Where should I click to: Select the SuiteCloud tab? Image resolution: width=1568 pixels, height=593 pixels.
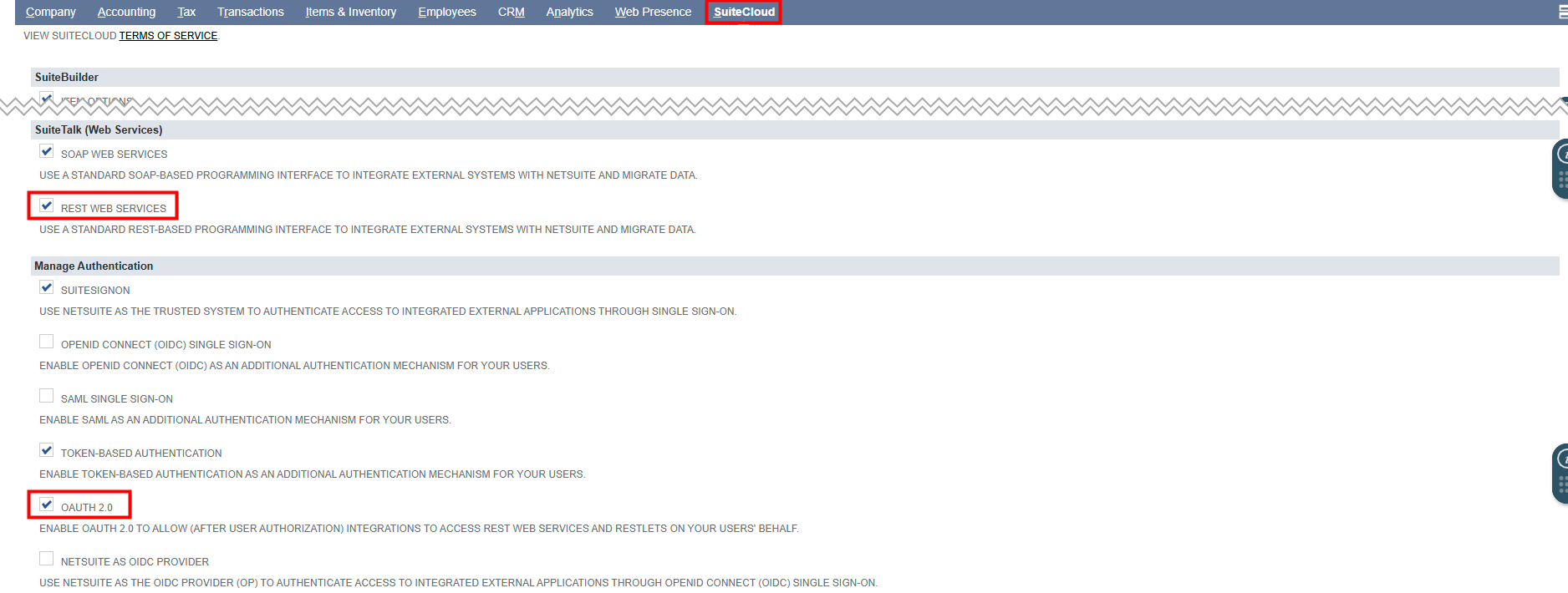click(744, 12)
